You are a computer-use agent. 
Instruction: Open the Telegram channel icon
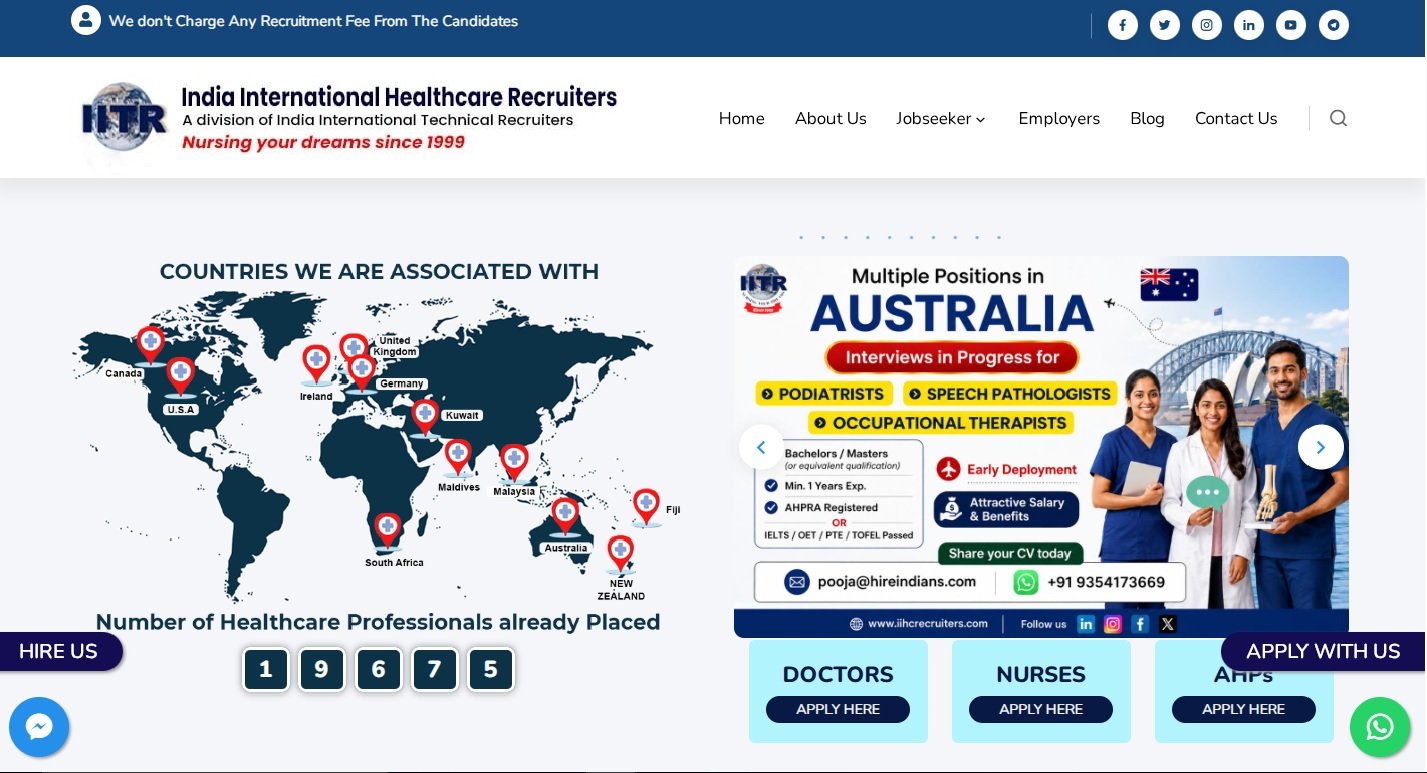[1334, 25]
